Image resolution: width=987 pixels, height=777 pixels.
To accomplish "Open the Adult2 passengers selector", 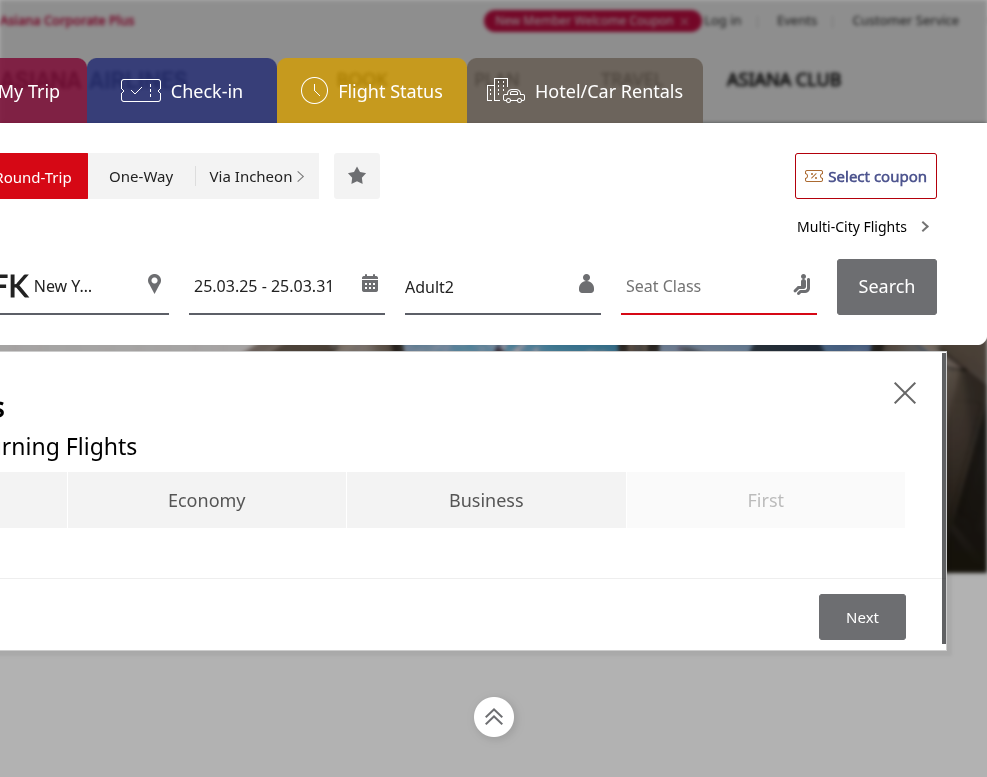I will tap(502, 286).
